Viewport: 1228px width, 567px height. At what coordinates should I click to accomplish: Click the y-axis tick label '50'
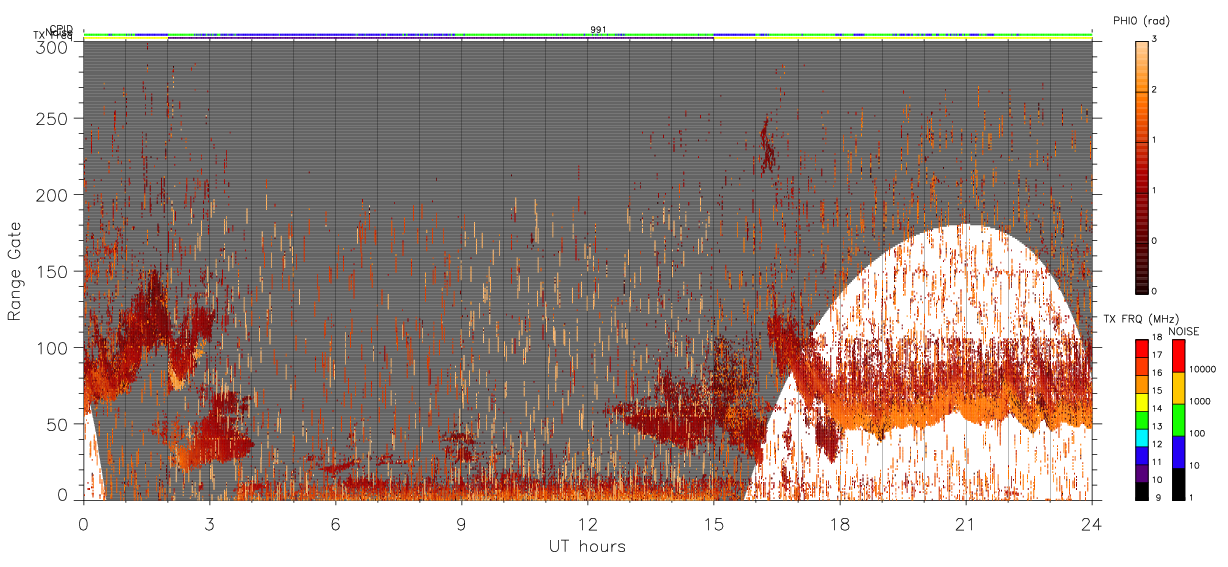[59, 424]
